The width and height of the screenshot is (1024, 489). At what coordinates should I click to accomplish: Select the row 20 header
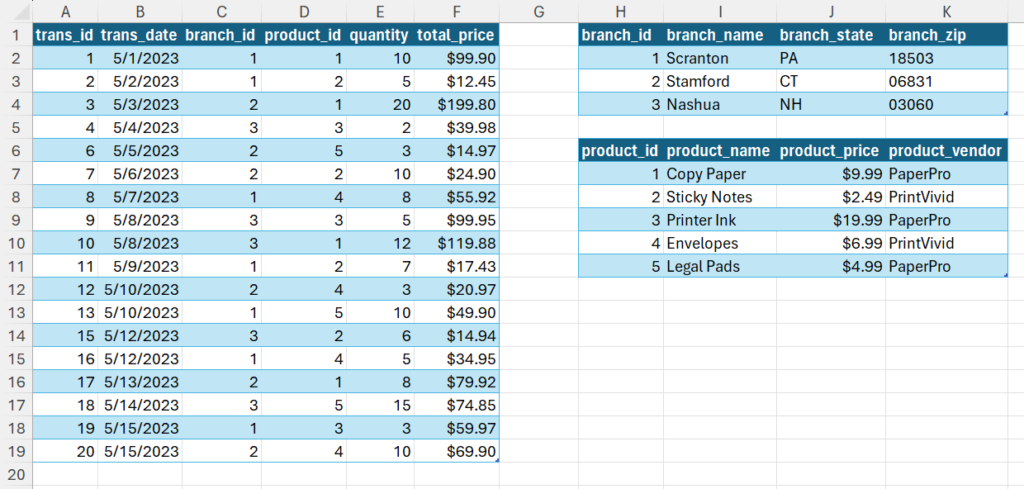pos(16,474)
